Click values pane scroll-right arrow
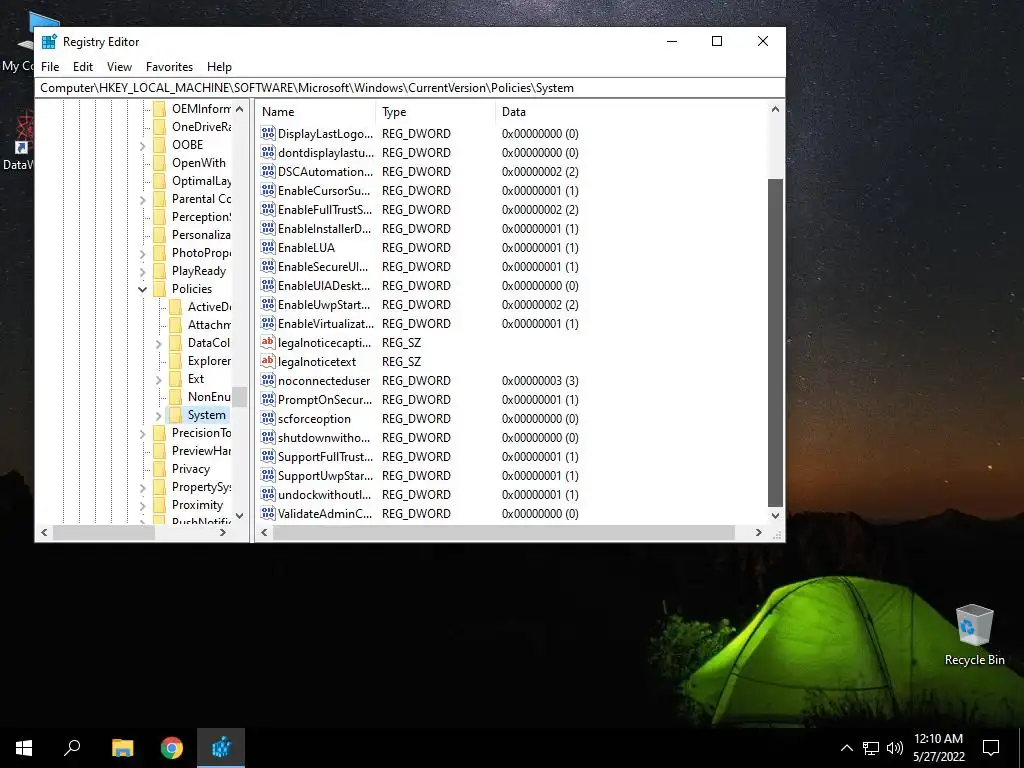Screen dimensions: 1024x768 [x=758, y=533]
